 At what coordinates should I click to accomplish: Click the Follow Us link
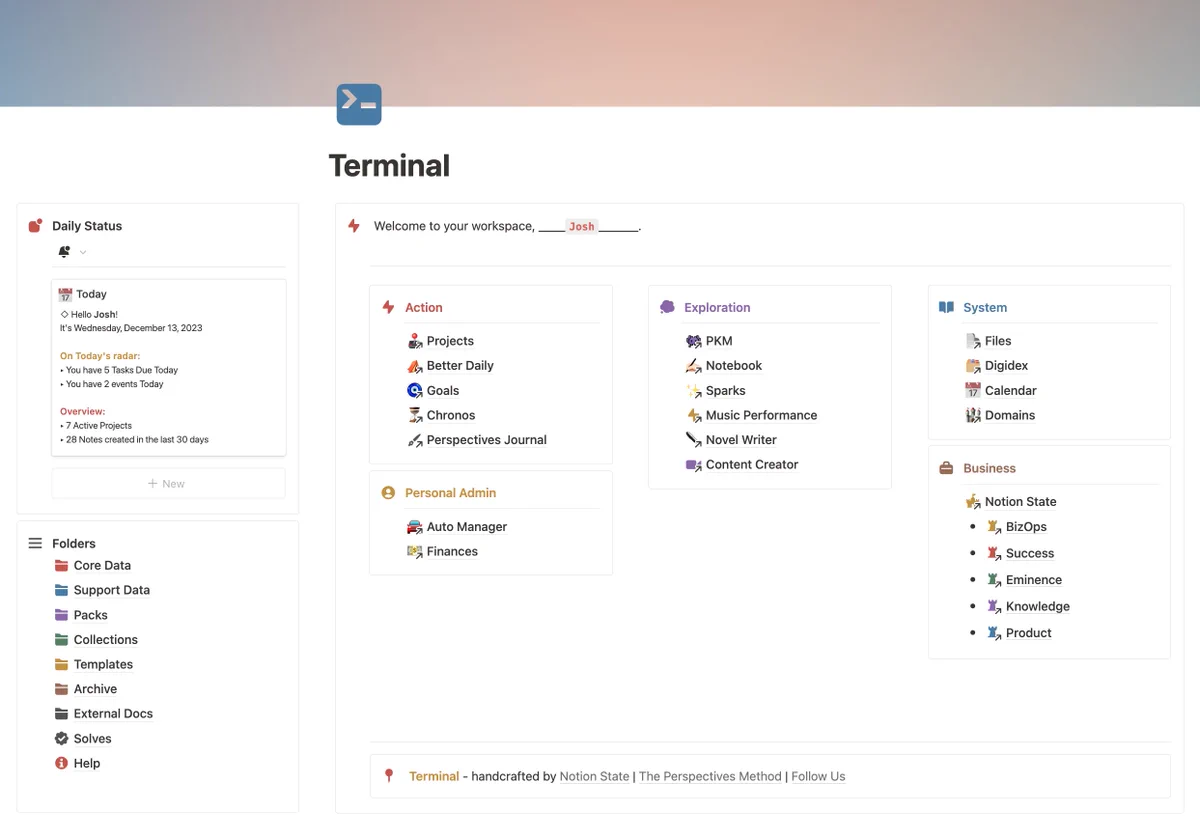[x=818, y=776]
